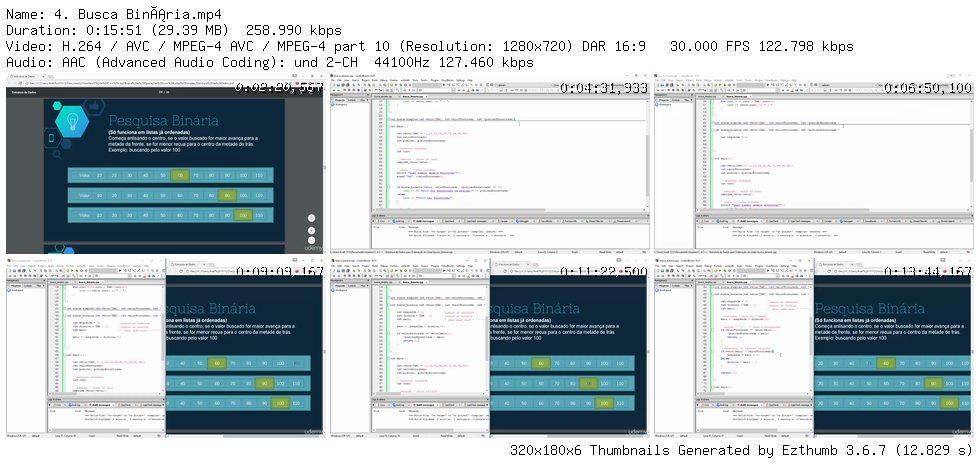Open the 'Build messages' log tab in the 0:04:31 thumbnail

(424, 221)
